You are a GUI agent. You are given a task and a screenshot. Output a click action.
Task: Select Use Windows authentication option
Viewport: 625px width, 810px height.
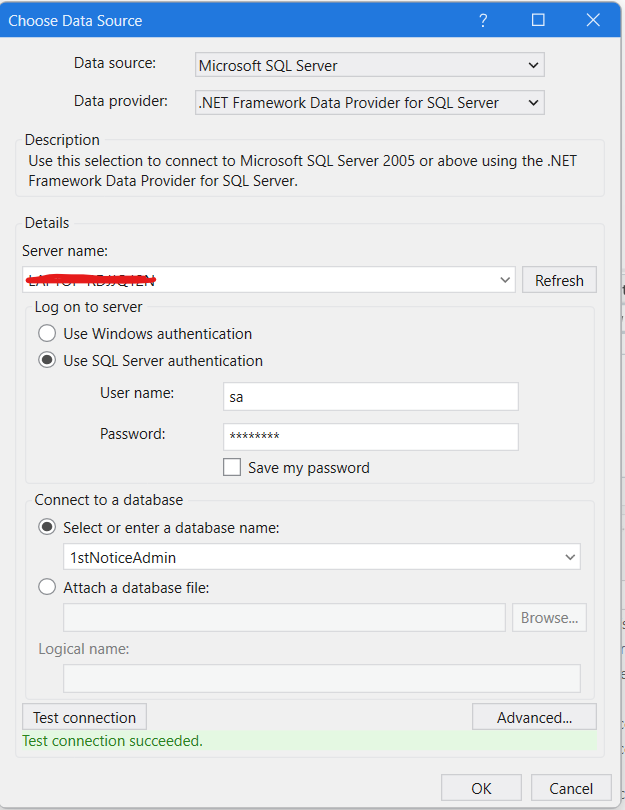[x=47, y=334]
